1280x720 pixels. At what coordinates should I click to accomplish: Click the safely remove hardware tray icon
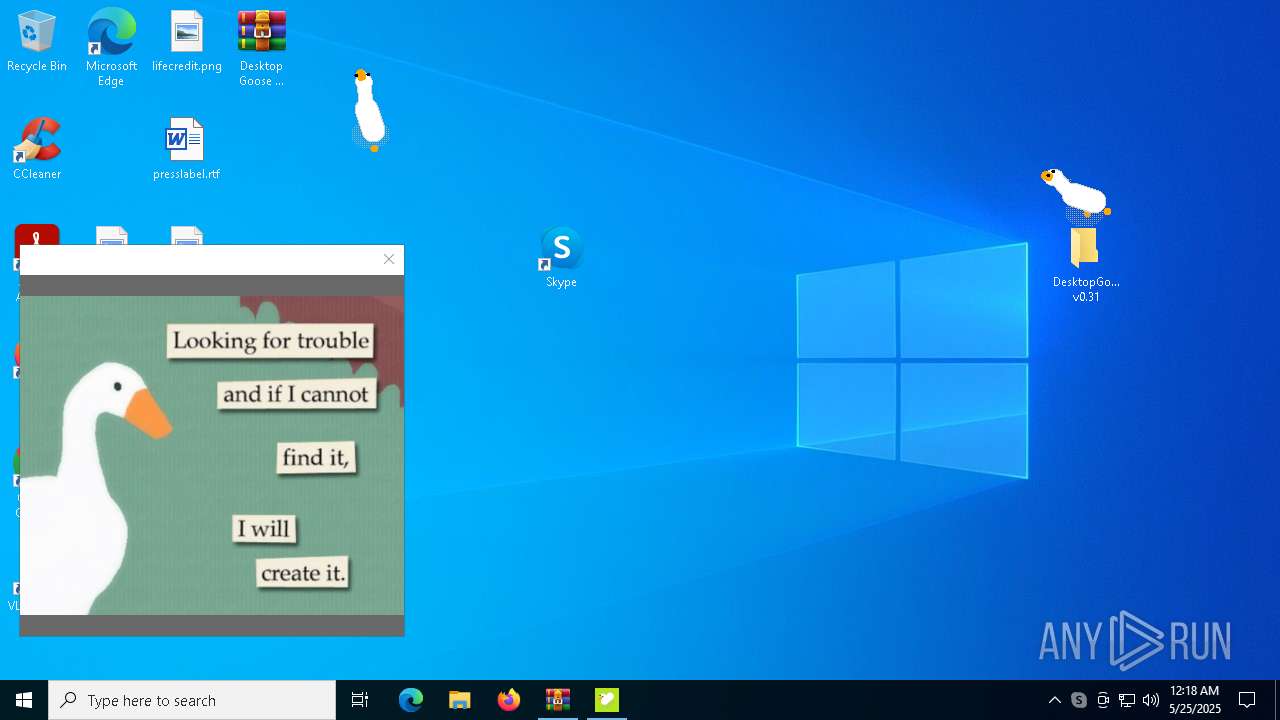pyautogui.click(x=1103, y=700)
